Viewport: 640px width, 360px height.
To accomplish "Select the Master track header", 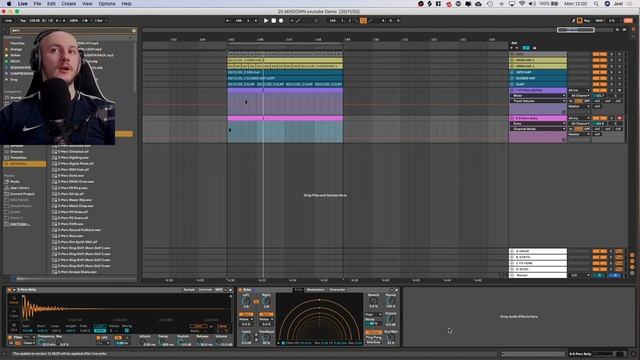I will pos(538,276).
